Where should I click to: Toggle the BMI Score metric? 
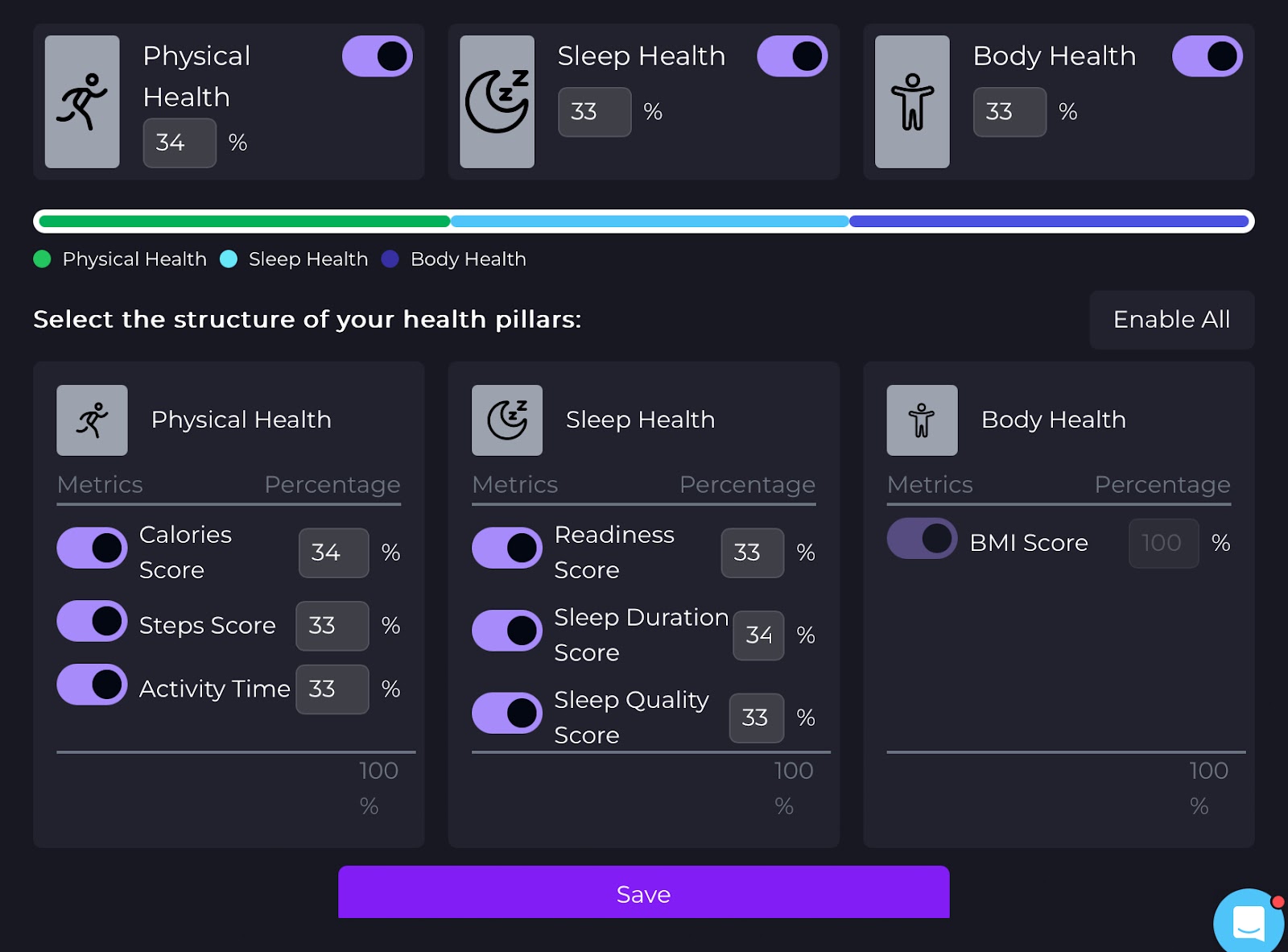922,538
